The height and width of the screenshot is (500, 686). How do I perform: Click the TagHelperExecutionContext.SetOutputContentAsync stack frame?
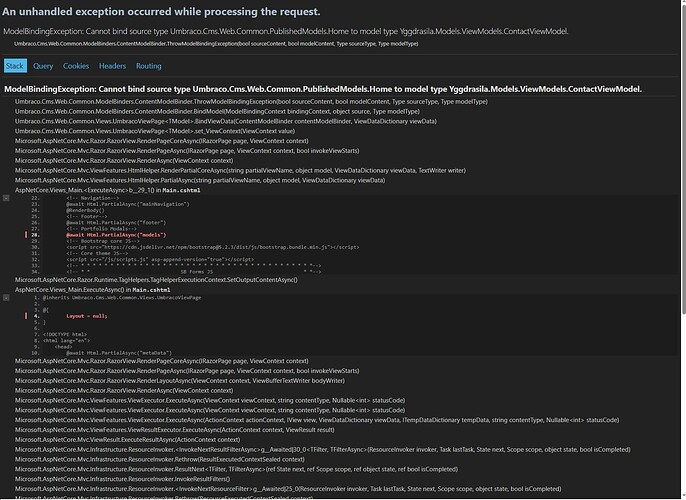[156, 280]
